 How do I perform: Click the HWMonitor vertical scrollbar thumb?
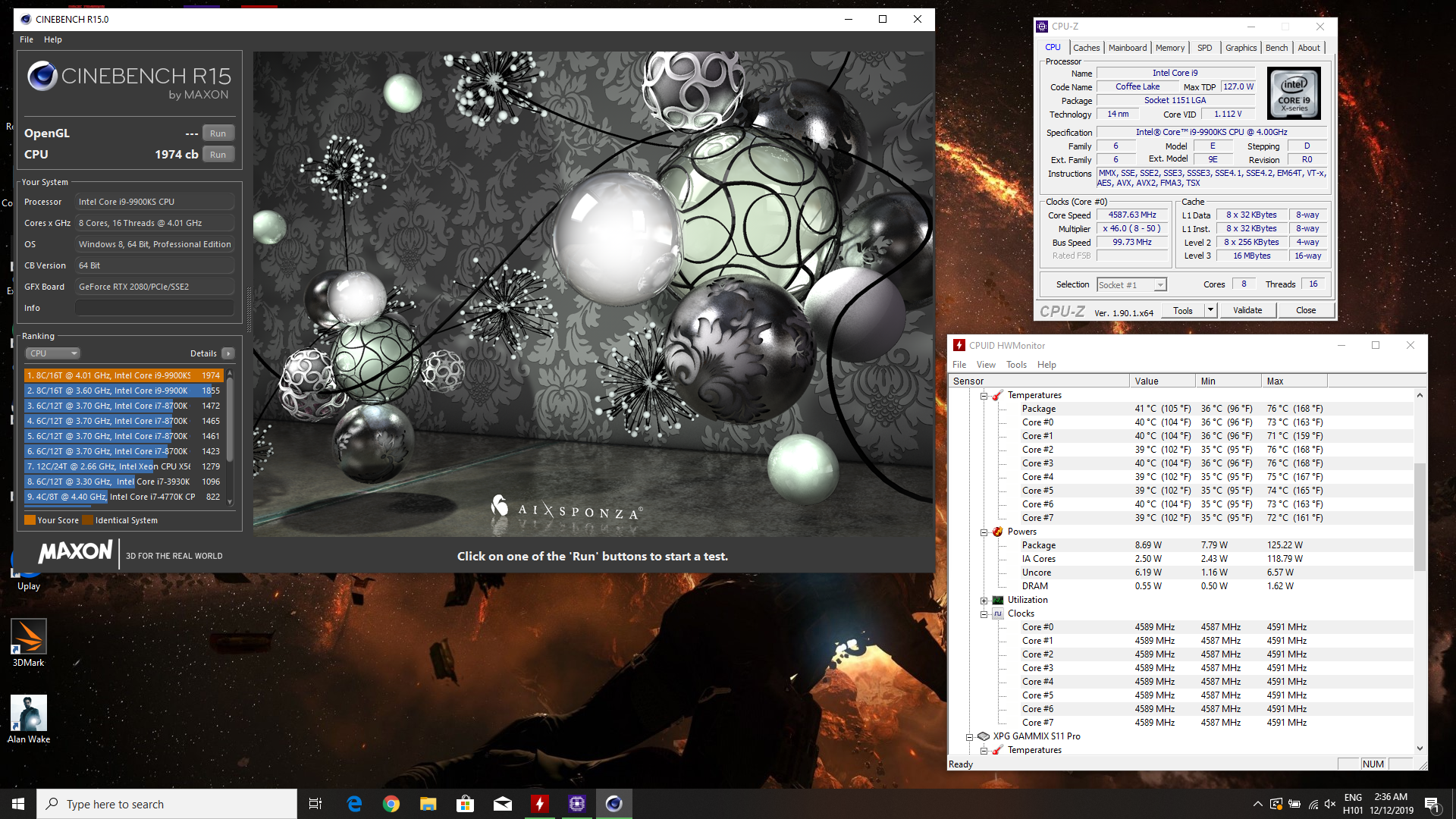(x=1420, y=516)
